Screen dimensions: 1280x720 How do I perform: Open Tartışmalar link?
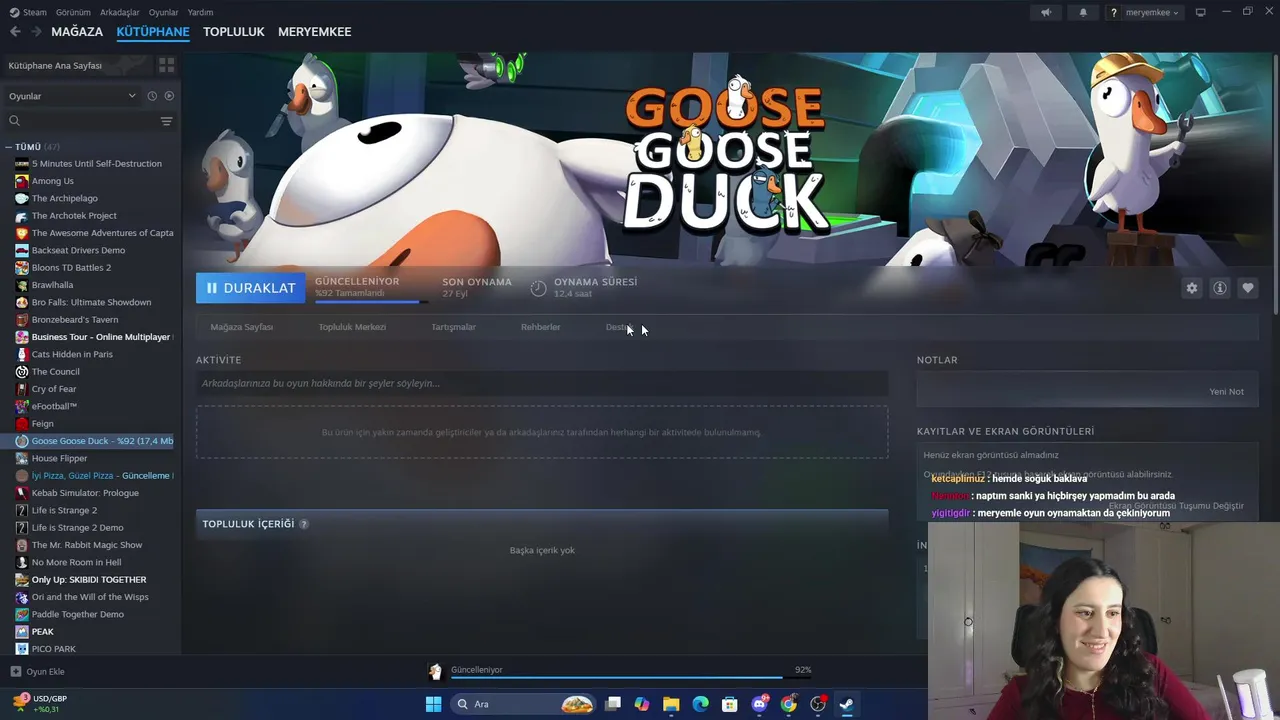tap(453, 327)
